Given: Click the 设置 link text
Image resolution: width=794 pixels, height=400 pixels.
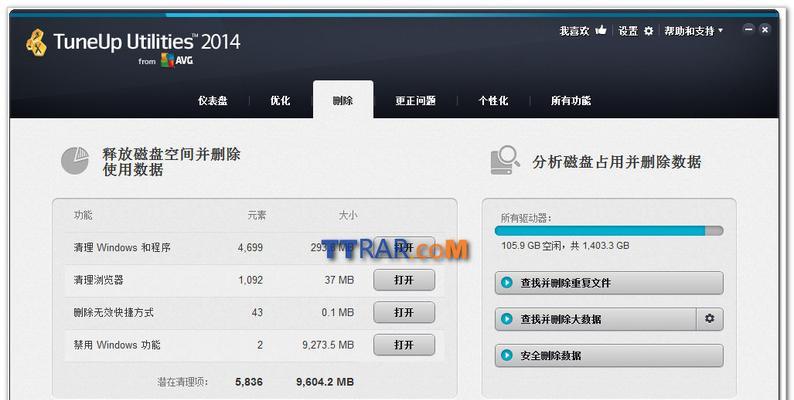Looking at the screenshot, I should (x=628, y=31).
